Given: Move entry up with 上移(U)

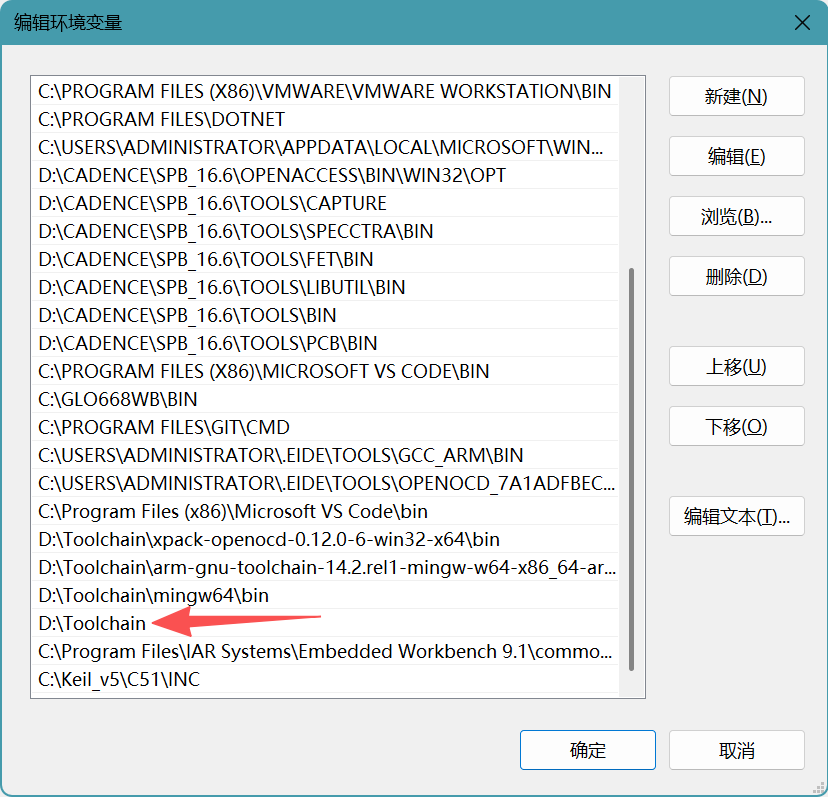Looking at the screenshot, I should coord(737,366).
